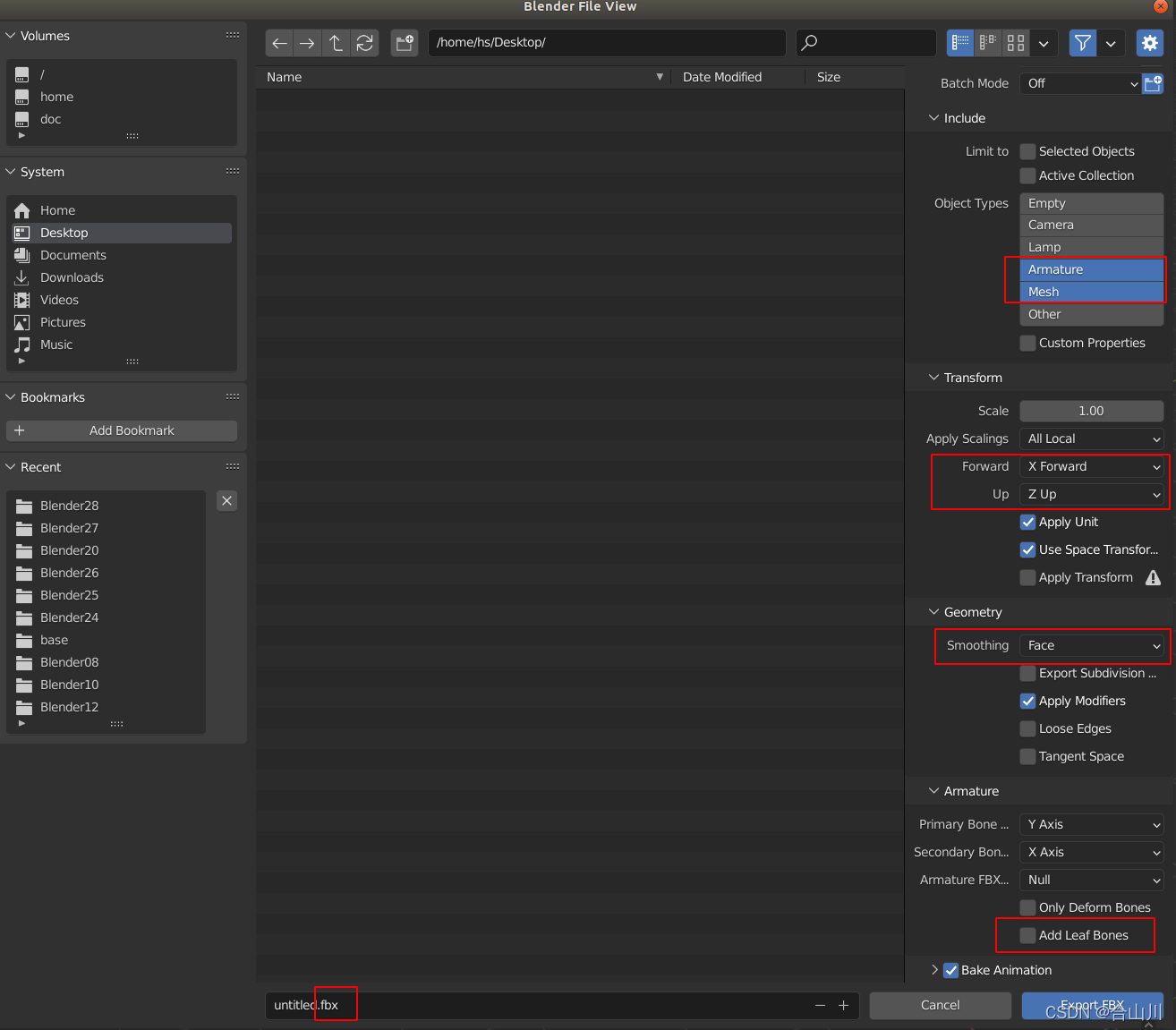Go to Home system folder

pos(122,210)
